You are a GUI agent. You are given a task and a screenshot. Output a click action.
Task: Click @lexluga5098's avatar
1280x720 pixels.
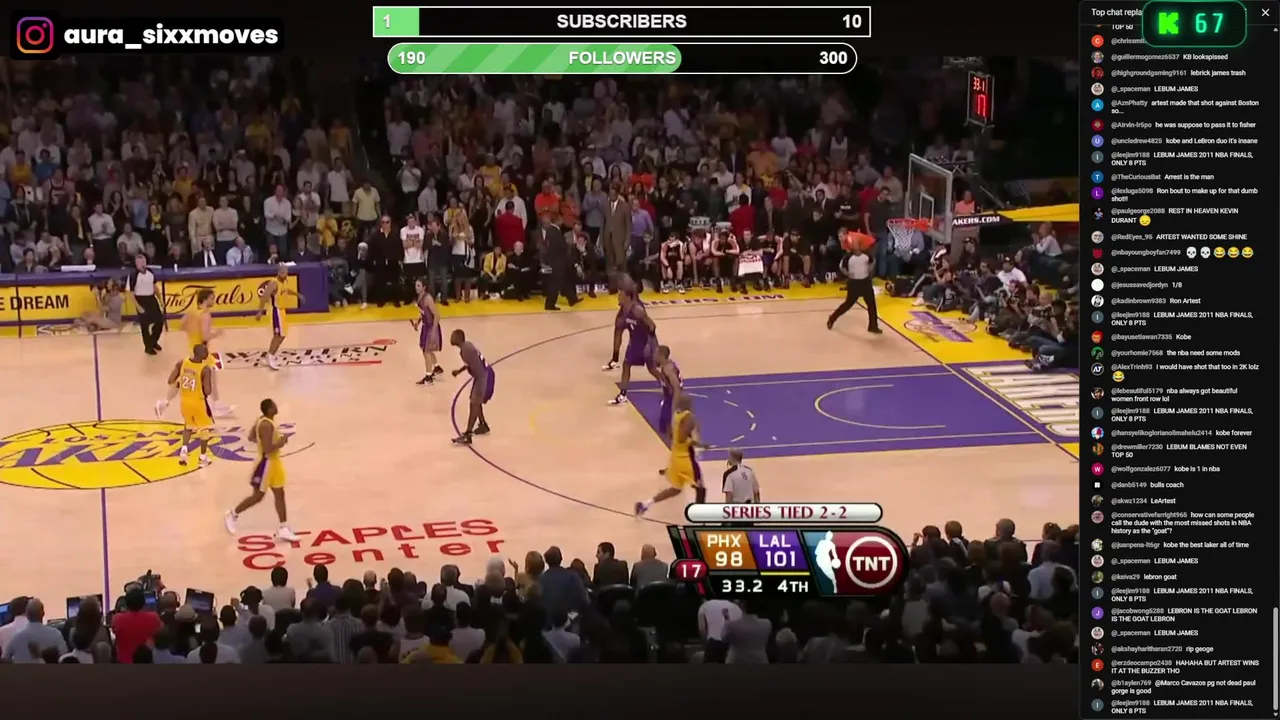1097,193
